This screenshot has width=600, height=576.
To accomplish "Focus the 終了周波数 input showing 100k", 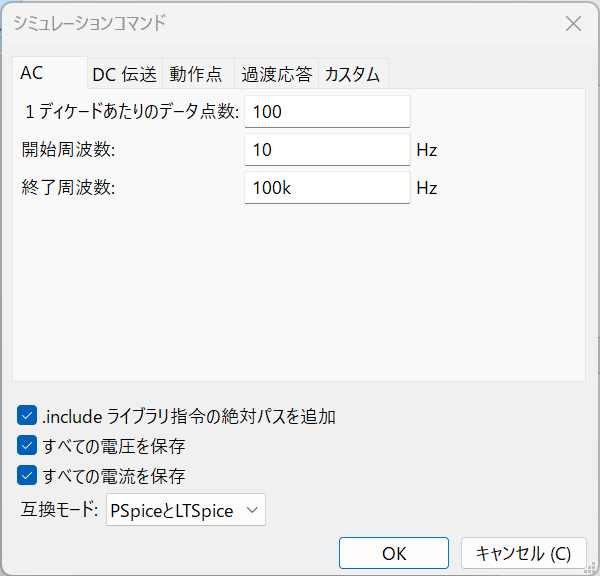I will click(327, 188).
